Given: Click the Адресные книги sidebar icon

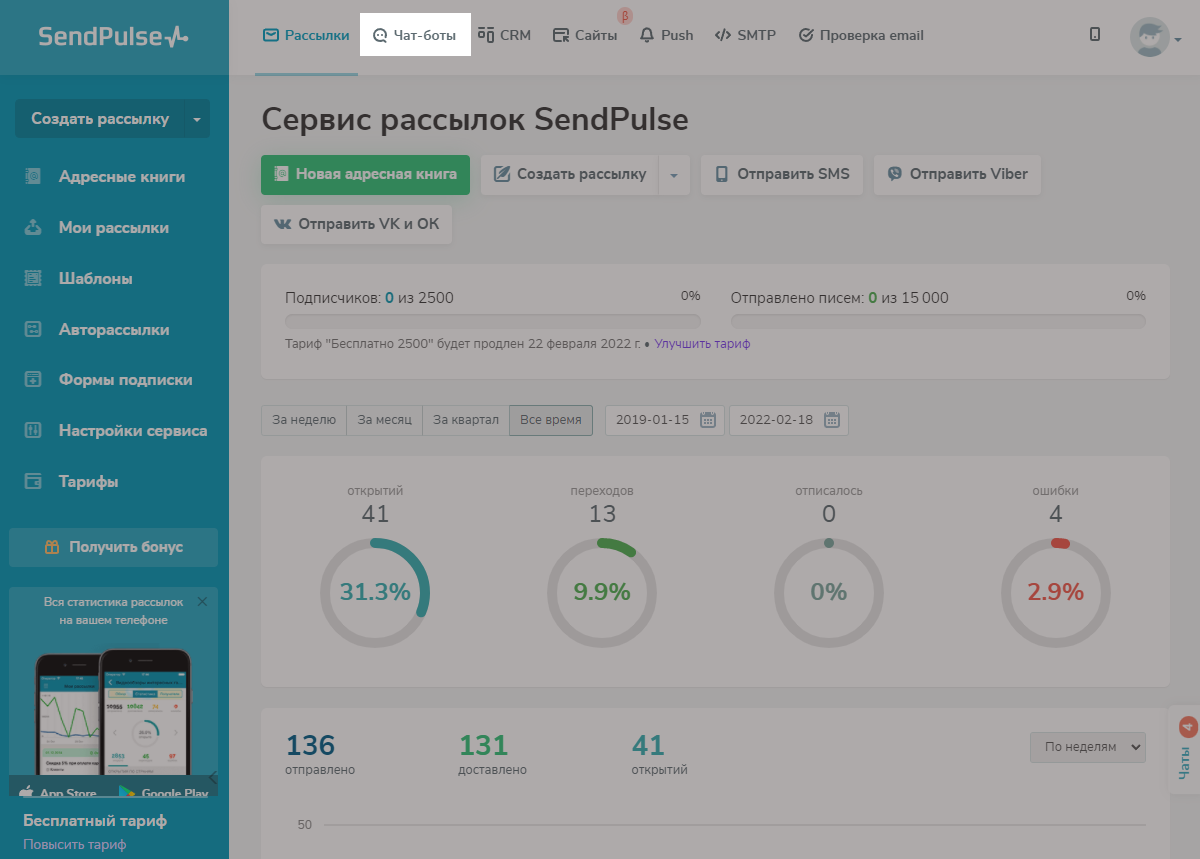Looking at the screenshot, I should (x=33, y=177).
